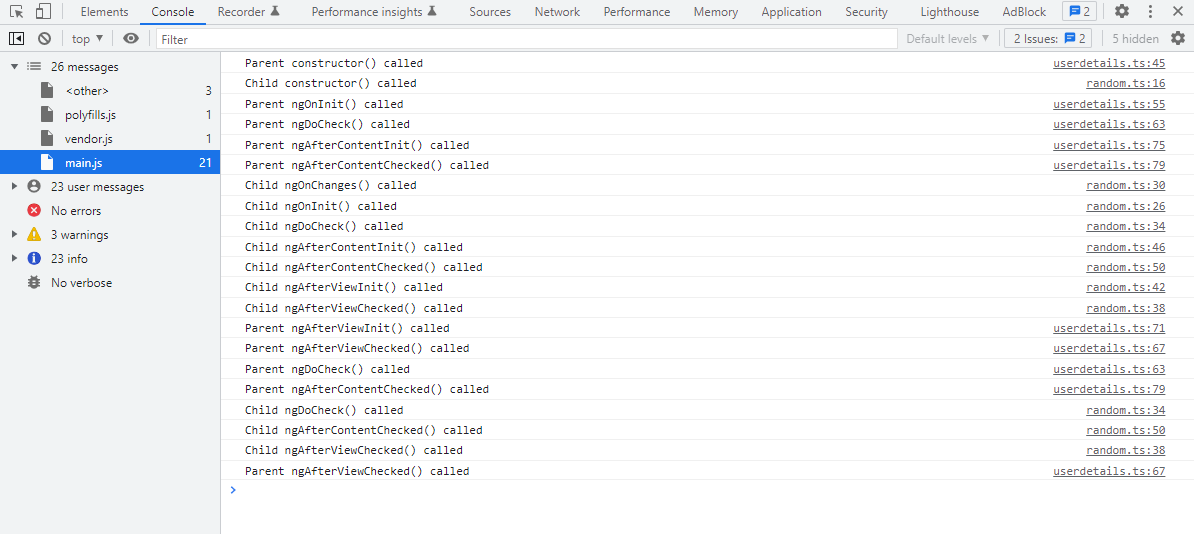Open the Performance tab
This screenshot has height=534, width=1194.
637,12
